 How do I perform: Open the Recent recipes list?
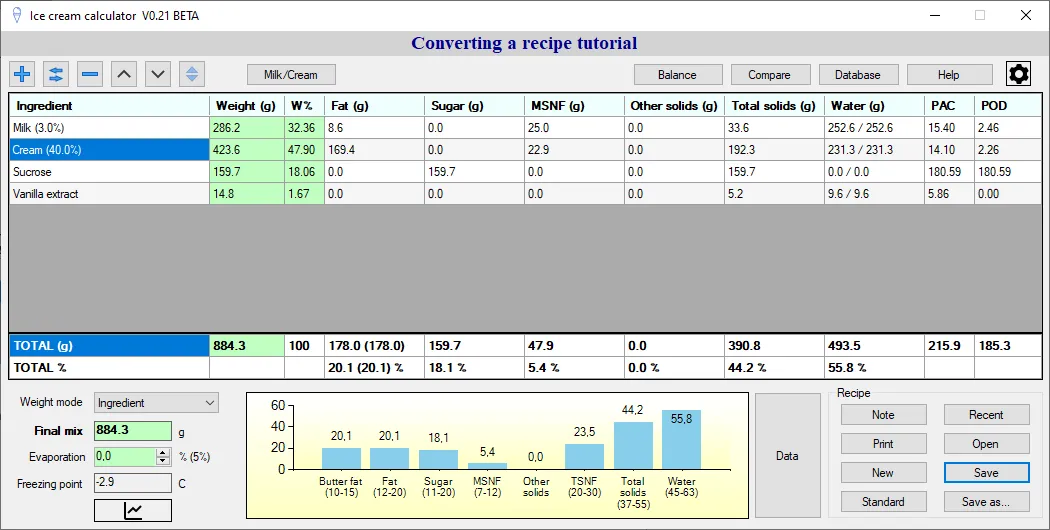tap(986, 415)
